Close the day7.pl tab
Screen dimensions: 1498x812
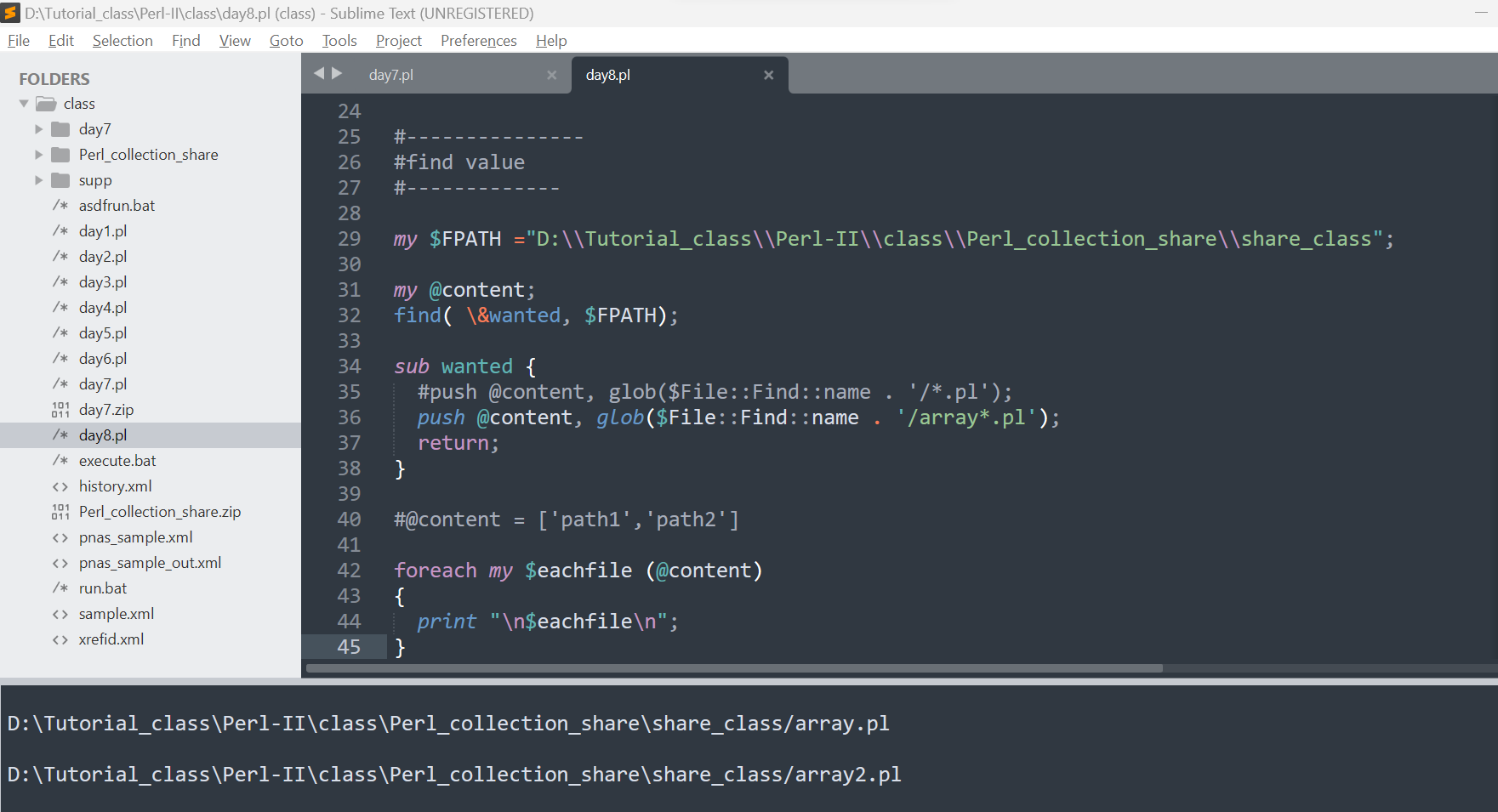551,75
